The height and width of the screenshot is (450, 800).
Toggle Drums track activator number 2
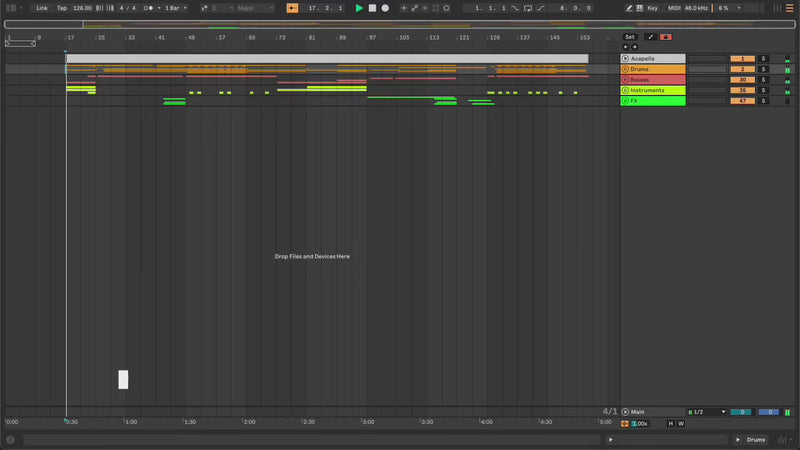coord(742,69)
